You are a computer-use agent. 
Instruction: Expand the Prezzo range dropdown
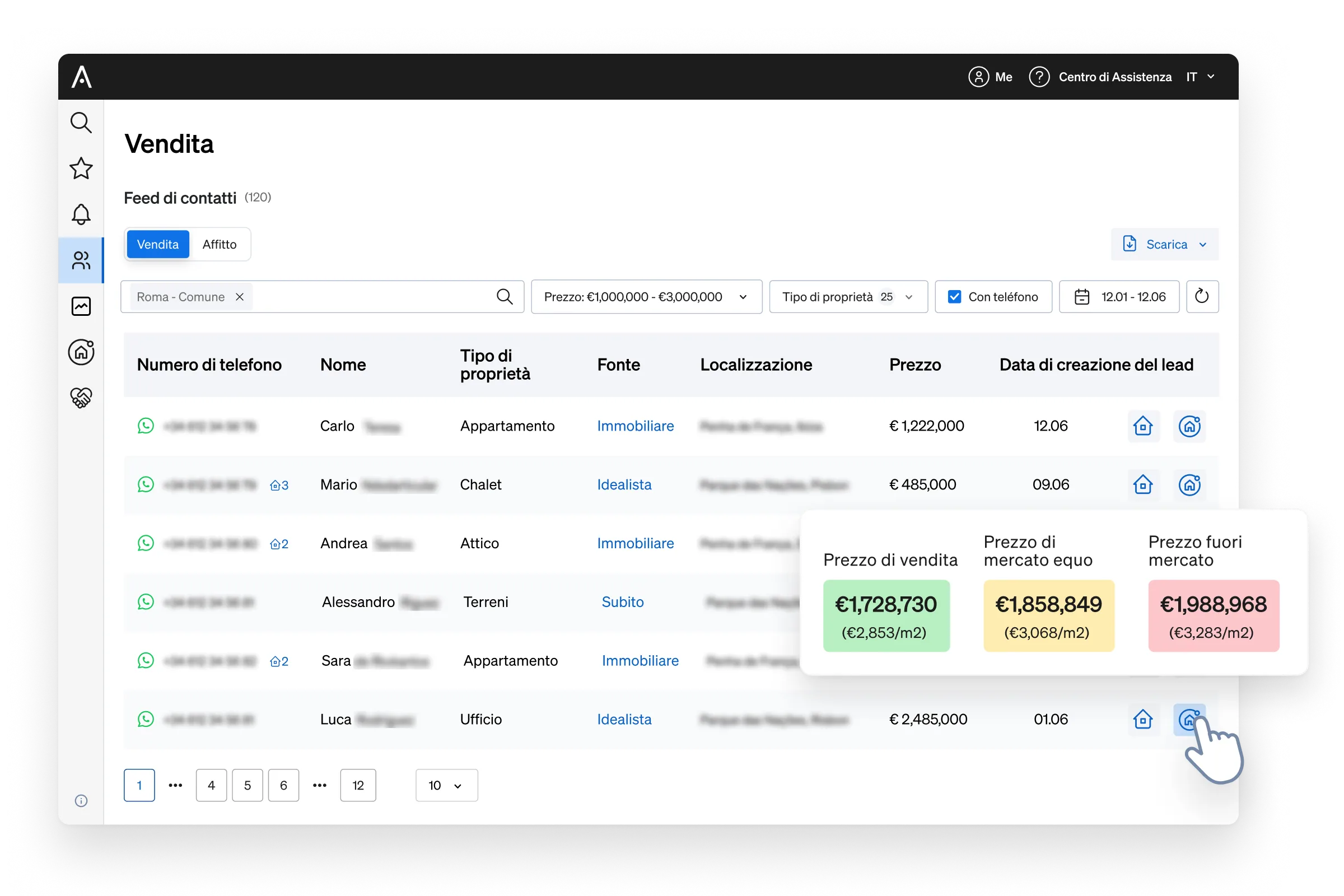[x=646, y=297]
